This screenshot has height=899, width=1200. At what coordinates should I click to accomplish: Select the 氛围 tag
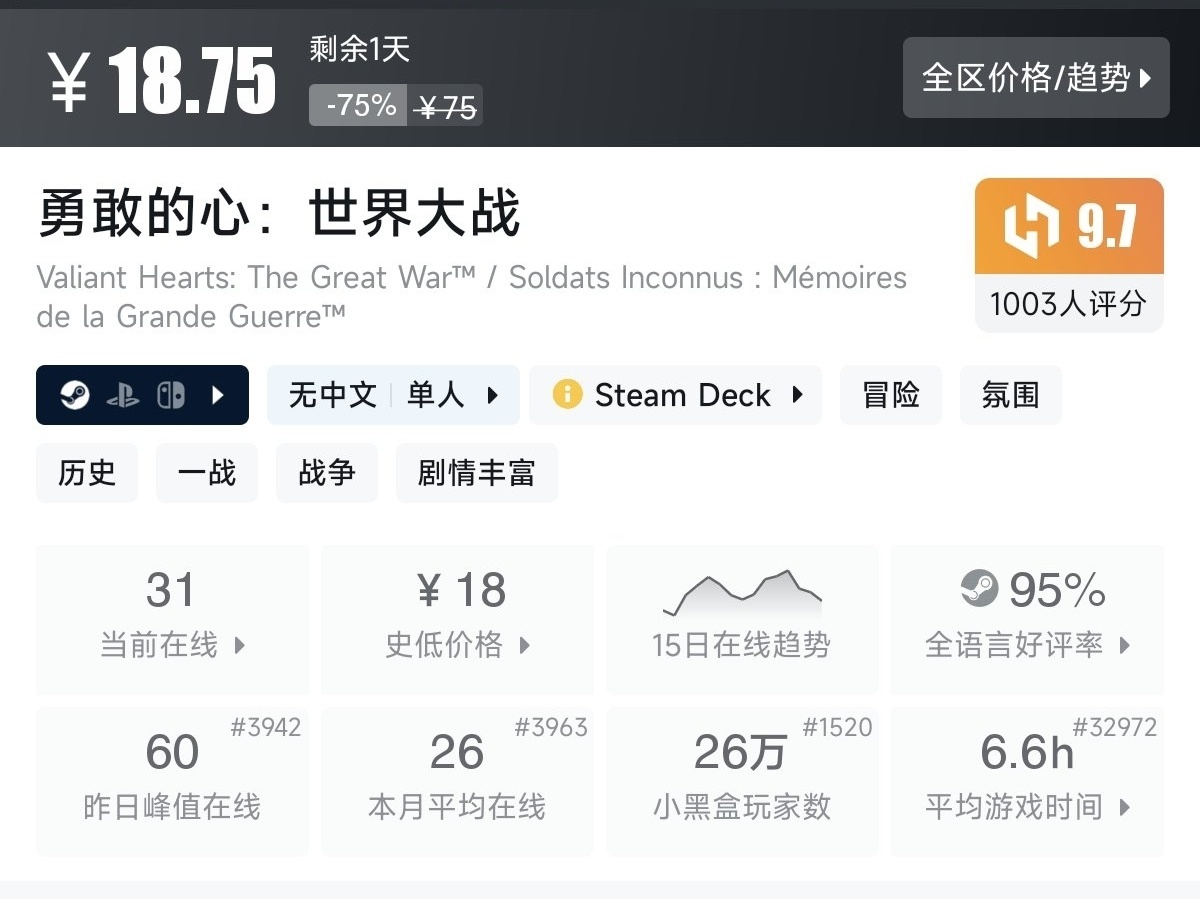1010,395
